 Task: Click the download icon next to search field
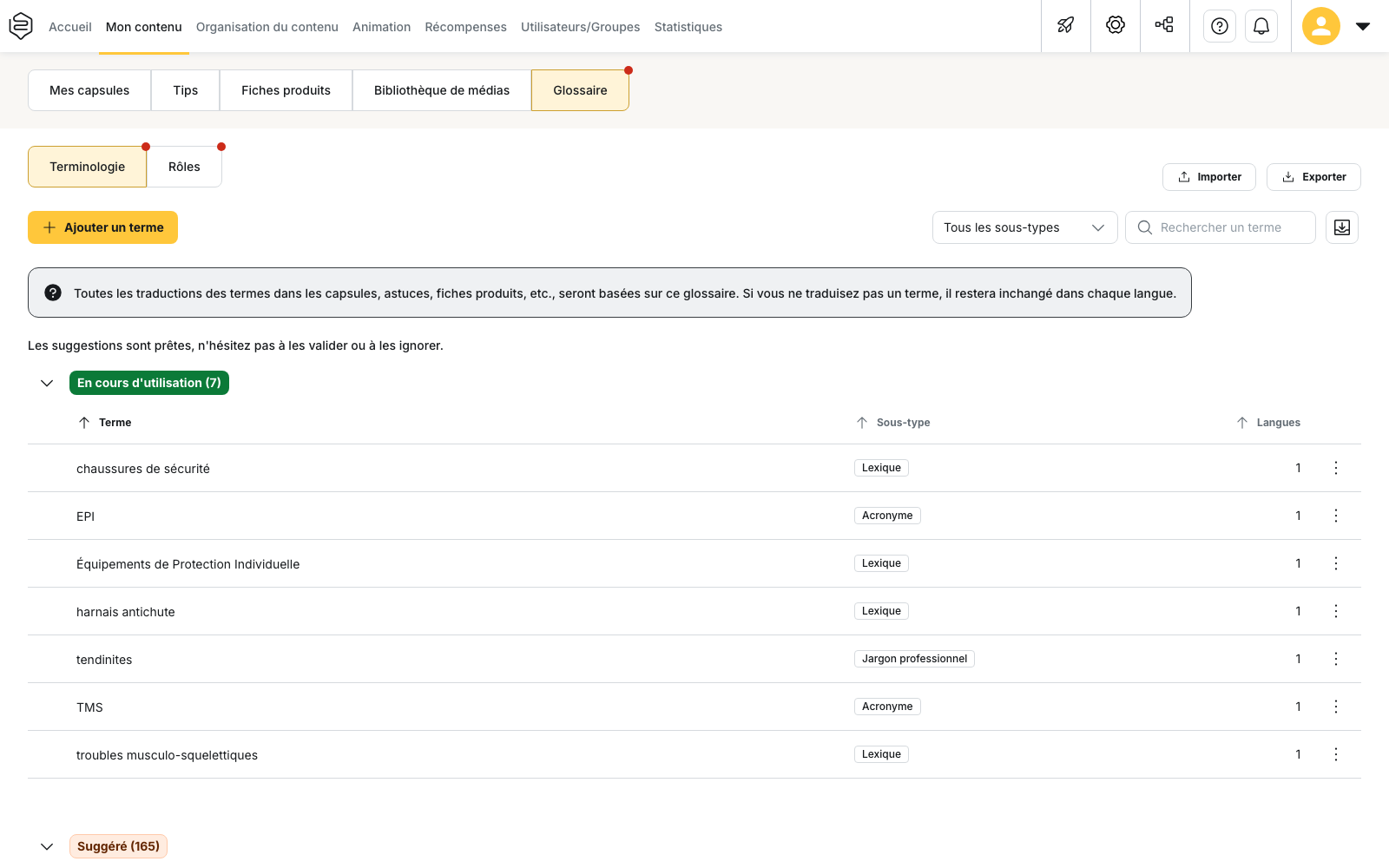point(1342,227)
